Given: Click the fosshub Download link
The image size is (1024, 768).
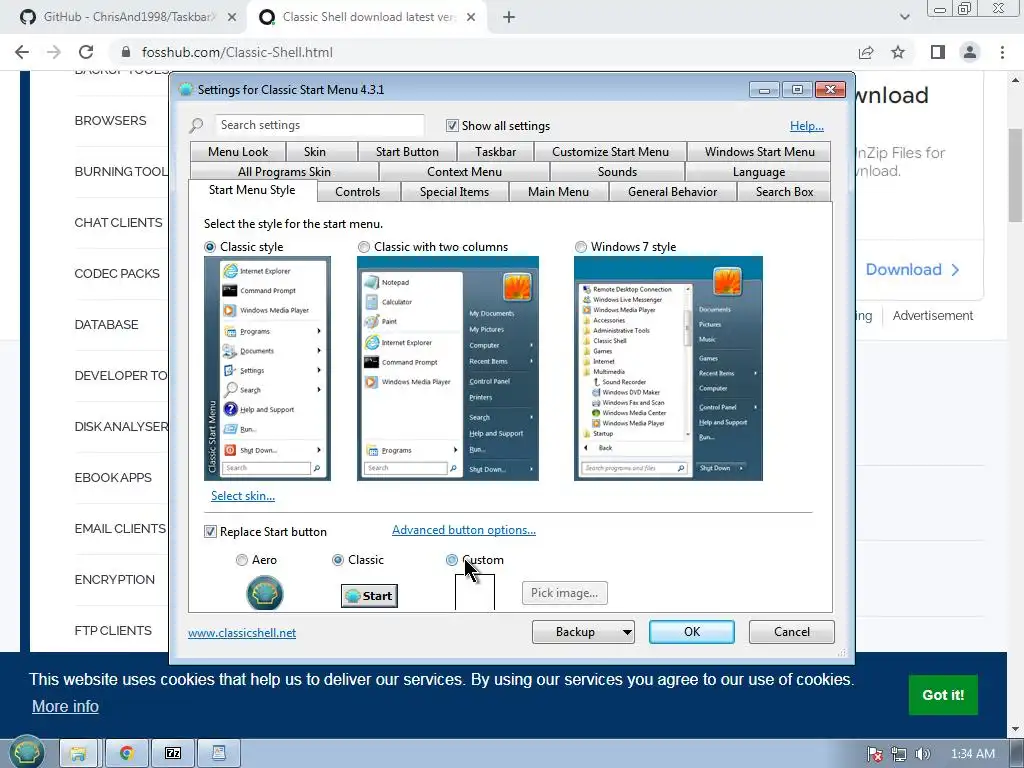Looking at the screenshot, I should coord(912,270).
